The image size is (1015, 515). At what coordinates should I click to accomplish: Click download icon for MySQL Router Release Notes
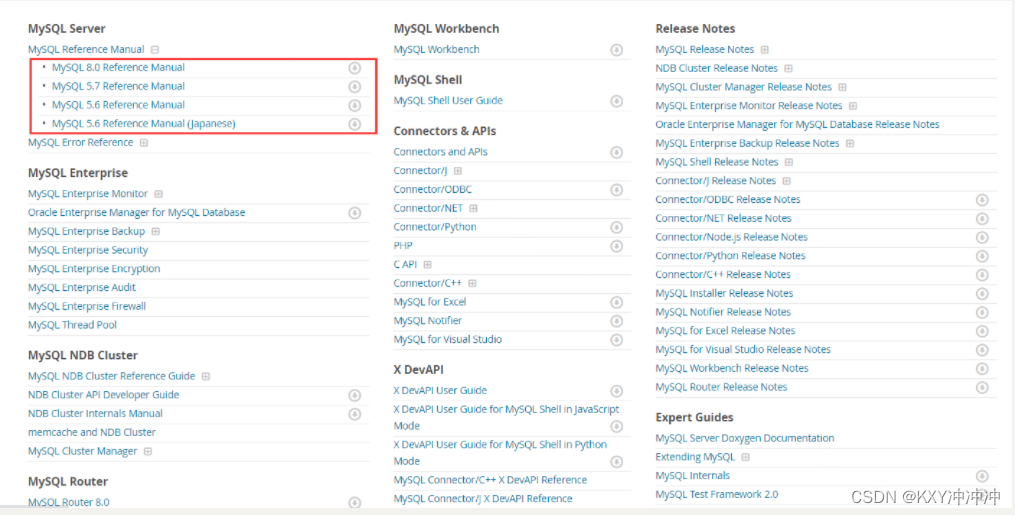tap(982, 388)
